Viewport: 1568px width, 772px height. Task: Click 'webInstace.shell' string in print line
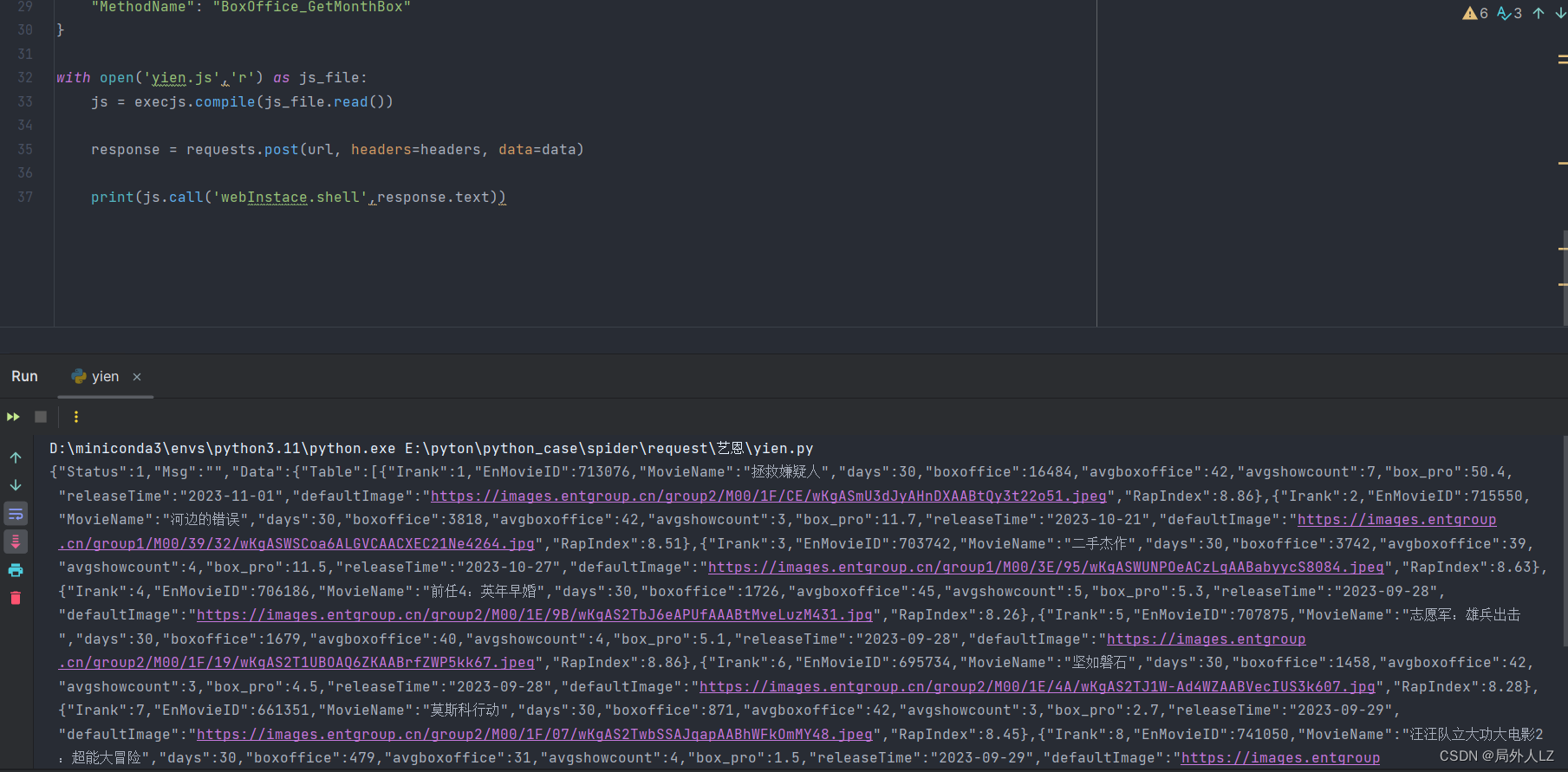pos(290,198)
